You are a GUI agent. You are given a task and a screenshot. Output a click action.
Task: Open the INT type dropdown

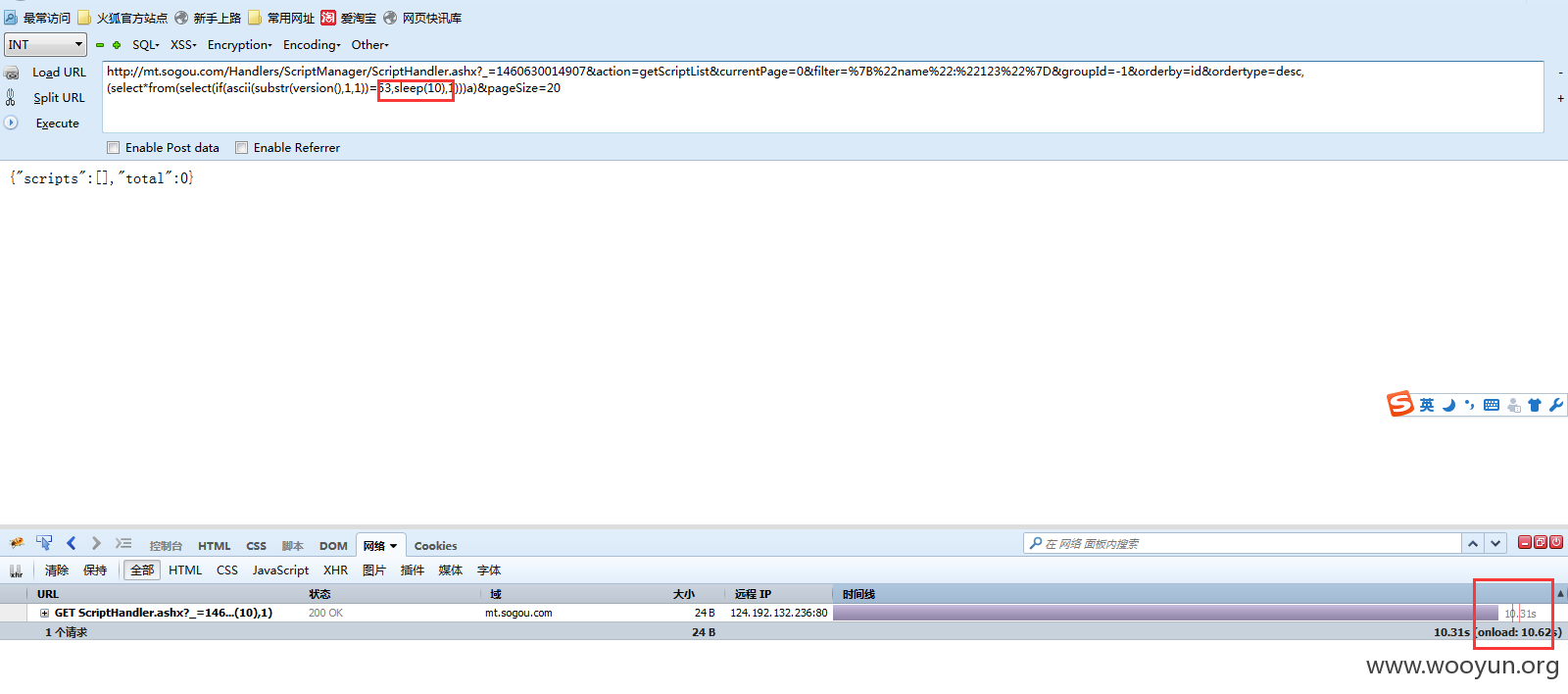(x=46, y=44)
